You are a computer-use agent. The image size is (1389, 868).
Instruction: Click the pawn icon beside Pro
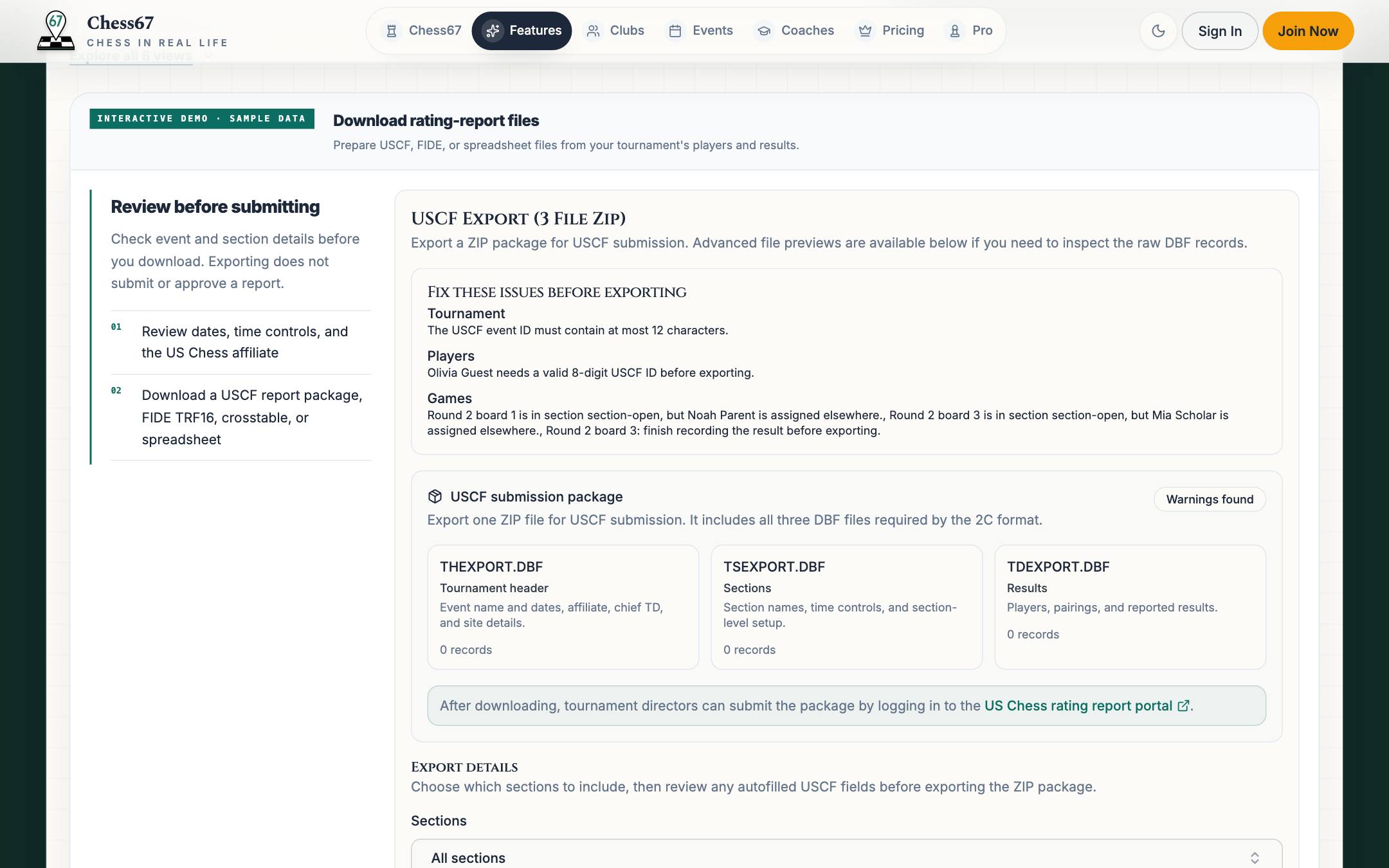point(955,31)
